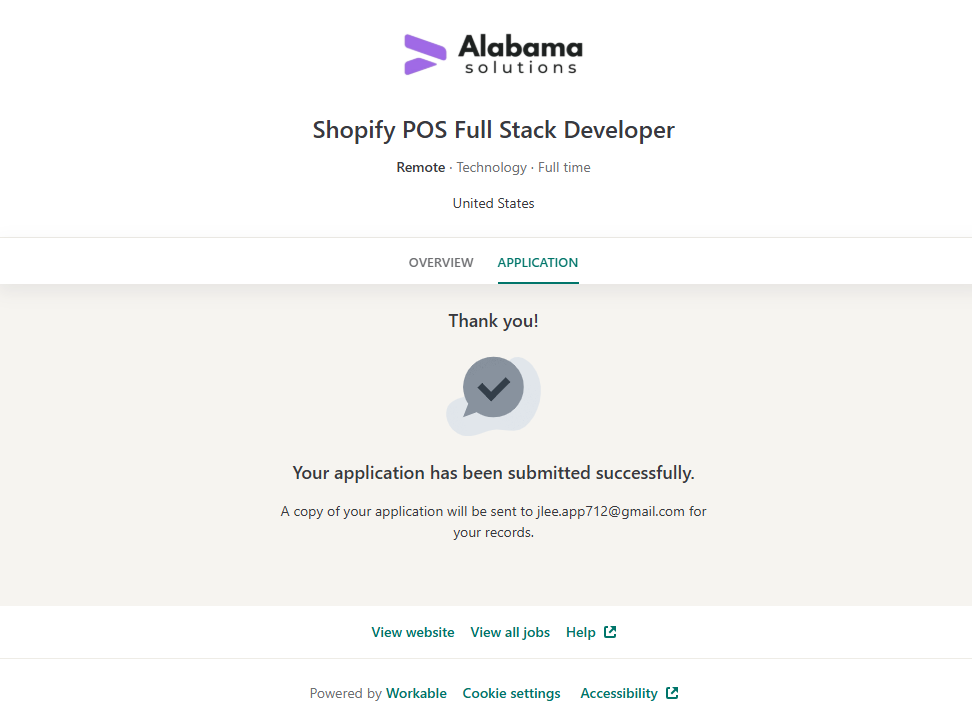Viewport: 972px width, 727px height.
Task: Click the Thank you heading
Action: point(494,321)
